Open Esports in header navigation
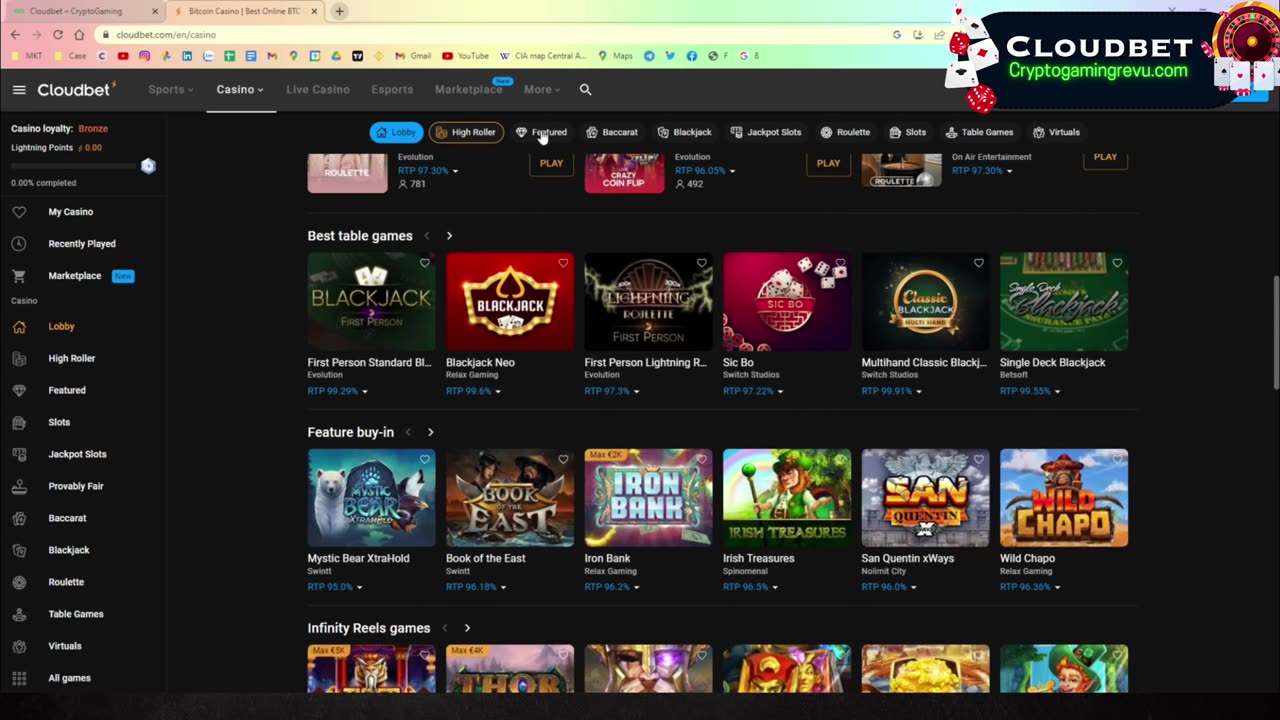Image resolution: width=1280 pixels, height=720 pixels. (392, 90)
